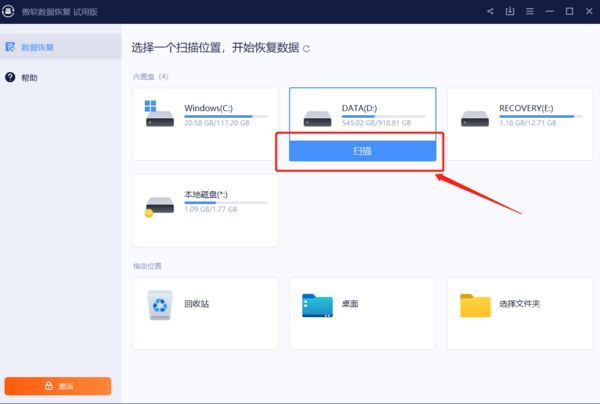Click the blue 扫描 button
The width and height of the screenshot is (600, 404).
[362, 150]
